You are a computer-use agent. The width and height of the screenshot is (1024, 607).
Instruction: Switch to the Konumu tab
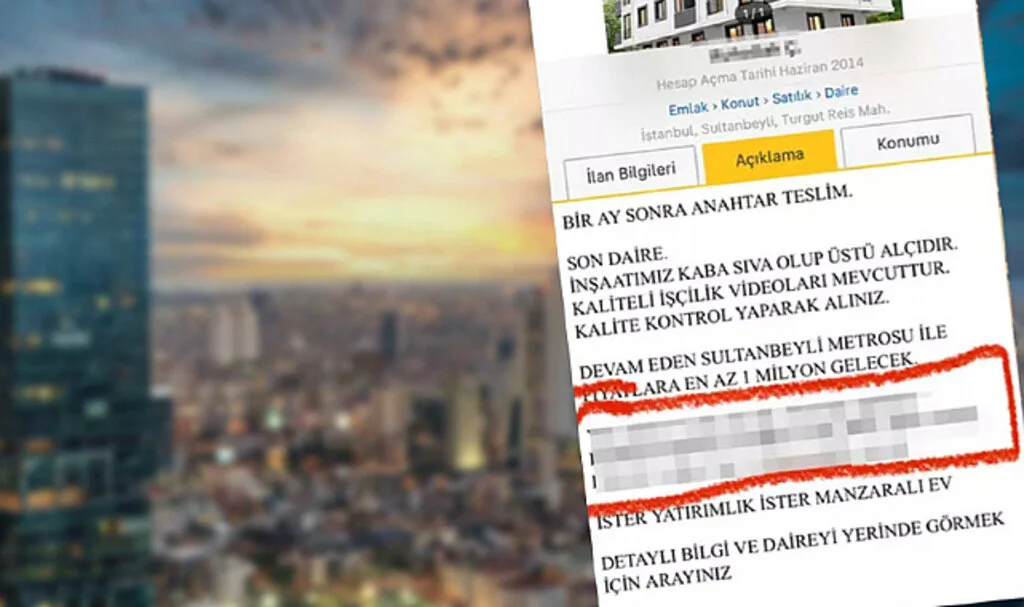[x=908, y=141]
